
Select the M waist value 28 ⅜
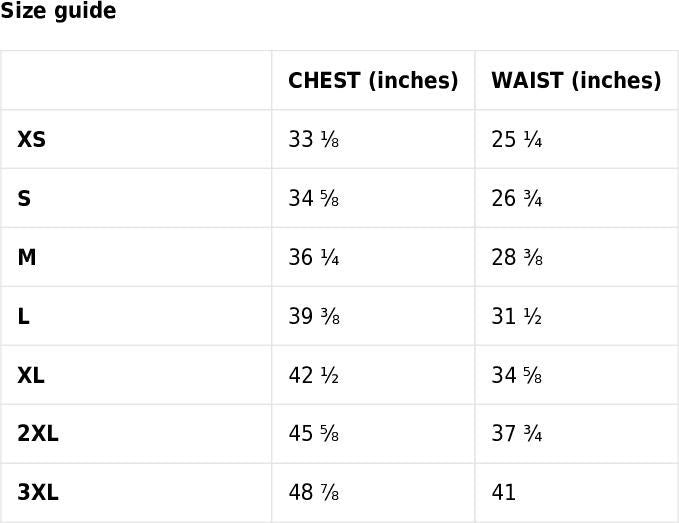point(517,258)
